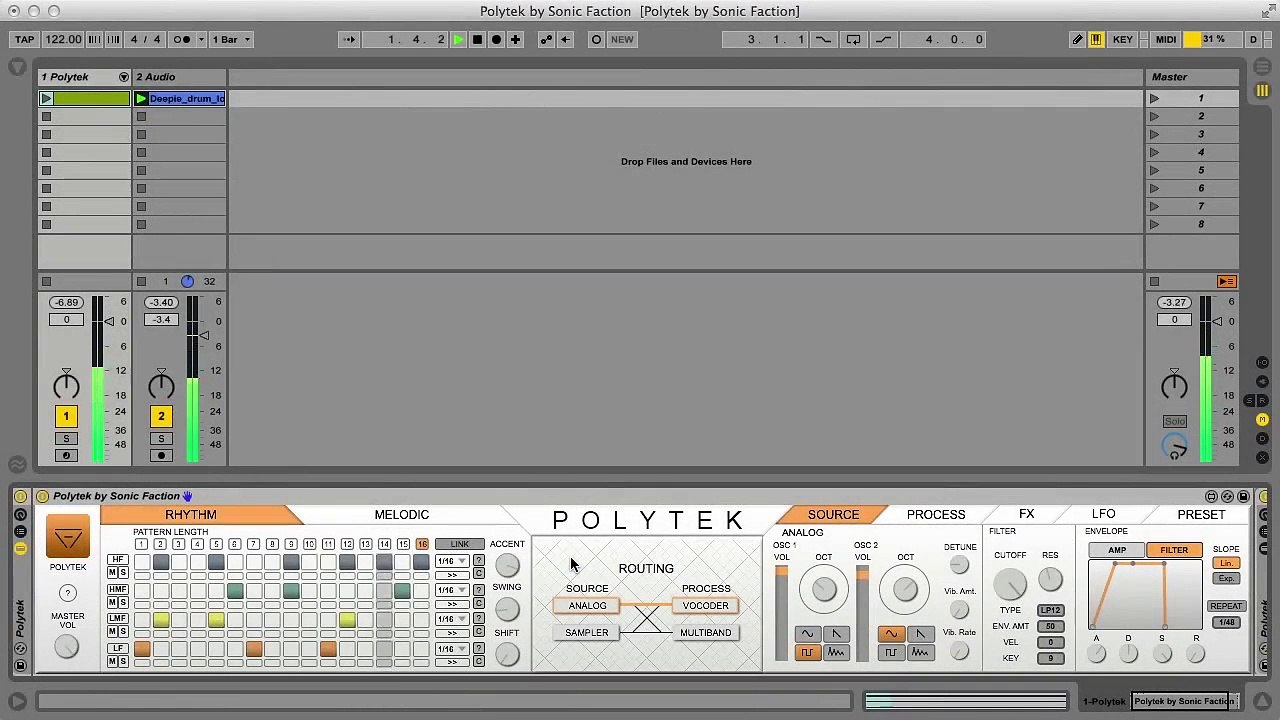Click Punch-In switch icon
This screenshot has width=1280, height=720.
(823, 39)
